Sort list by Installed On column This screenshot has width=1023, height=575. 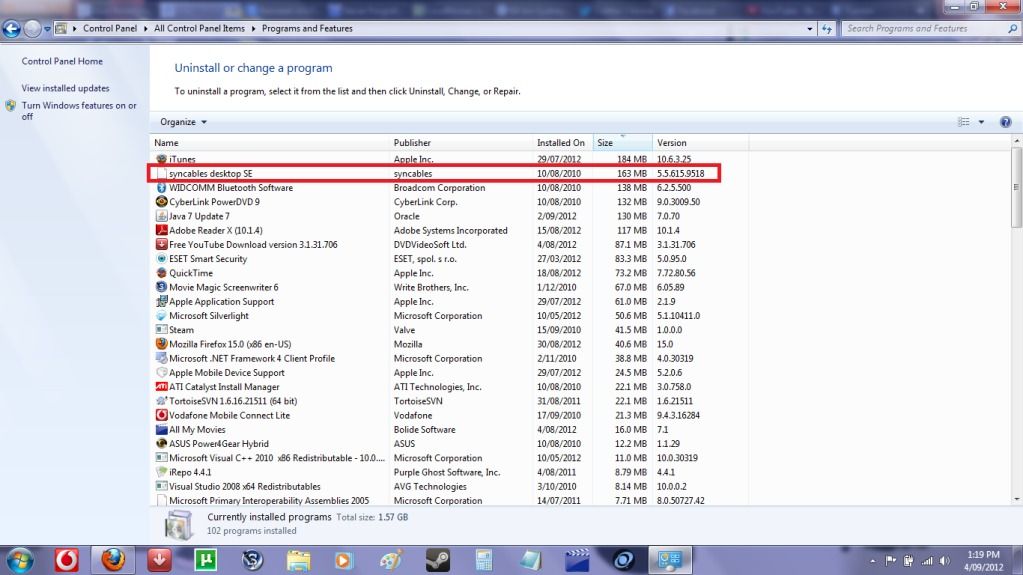tap(562, 142)
